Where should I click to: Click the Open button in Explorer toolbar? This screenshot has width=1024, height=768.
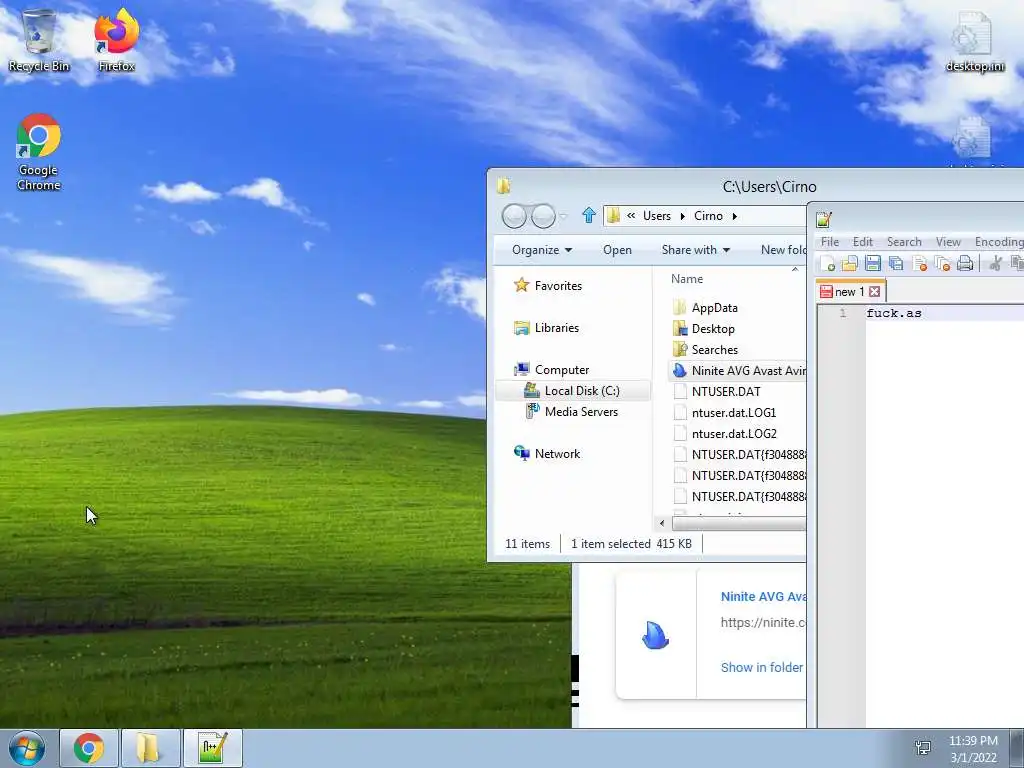pyautogui.click(x=617, y=250)
